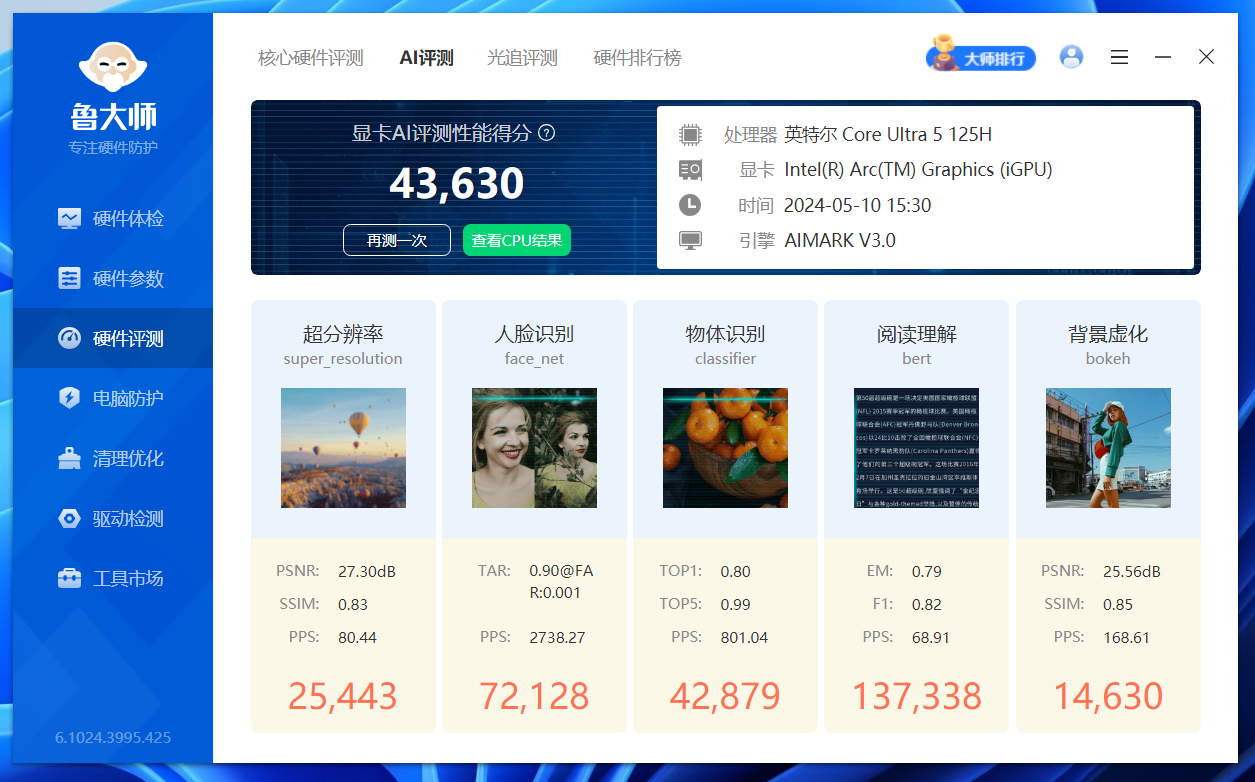Click the 引擎 monitor icon
The height and width of the screenshot is (782, 1255).
pos(690,240)
